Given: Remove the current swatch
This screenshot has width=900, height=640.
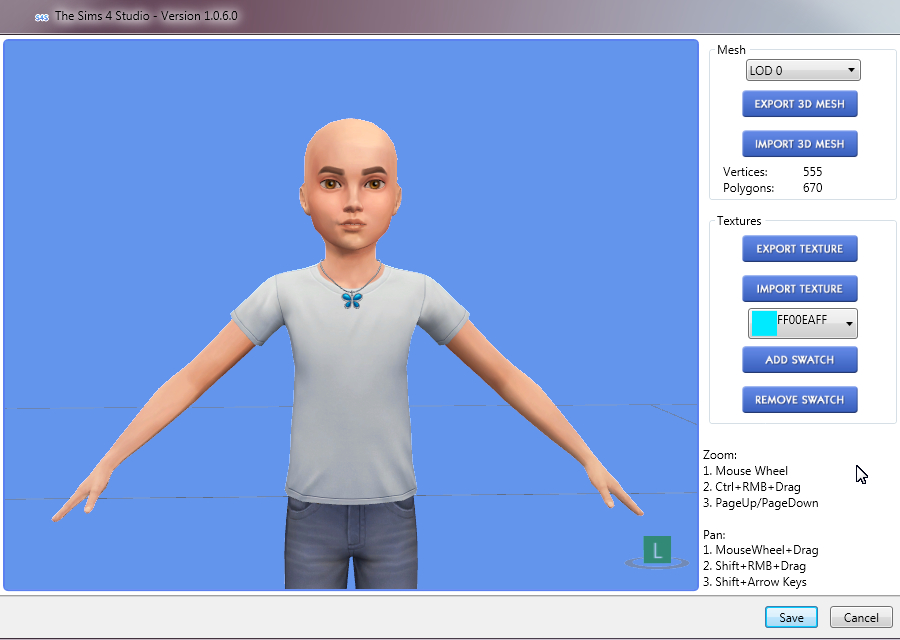Looking at the screenshot, I should pyautogui.click(x=800, y=399).
